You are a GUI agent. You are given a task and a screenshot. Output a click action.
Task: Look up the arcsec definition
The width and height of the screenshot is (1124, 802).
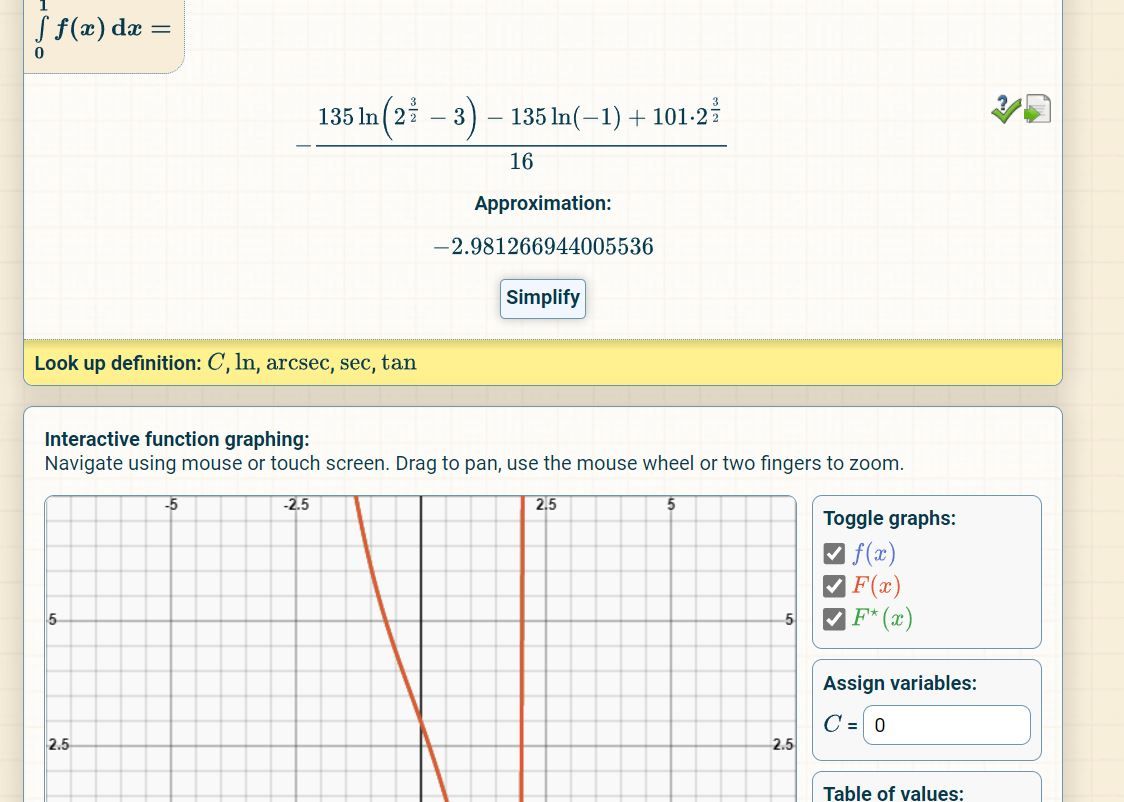pyautogui.click(x=297, y=363)
